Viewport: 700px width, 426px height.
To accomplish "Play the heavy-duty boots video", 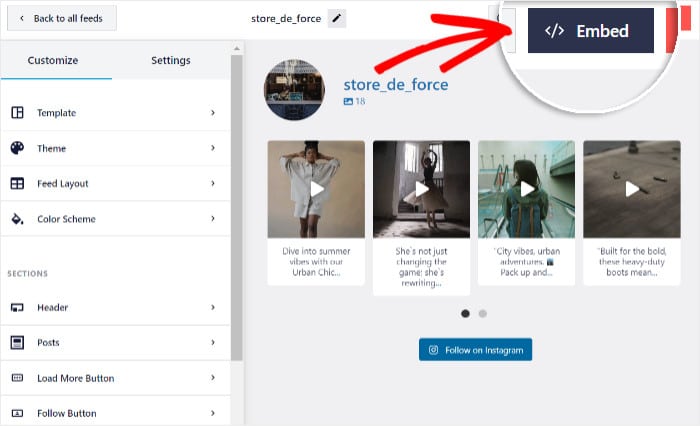I will (632, 189).
